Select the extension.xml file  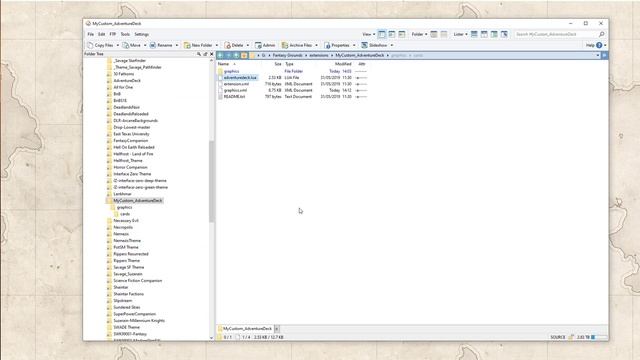pyautogui.click(x=236, y=84)
